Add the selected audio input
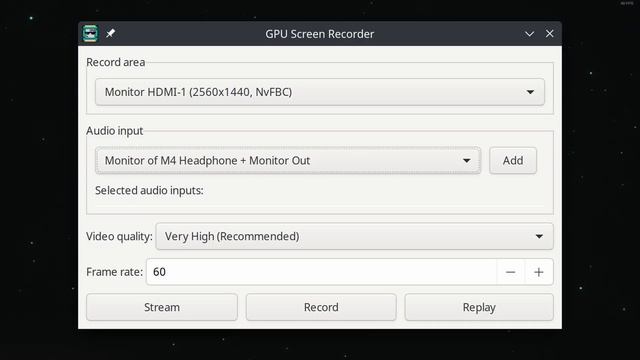640x360 pixels. [513, 160]
